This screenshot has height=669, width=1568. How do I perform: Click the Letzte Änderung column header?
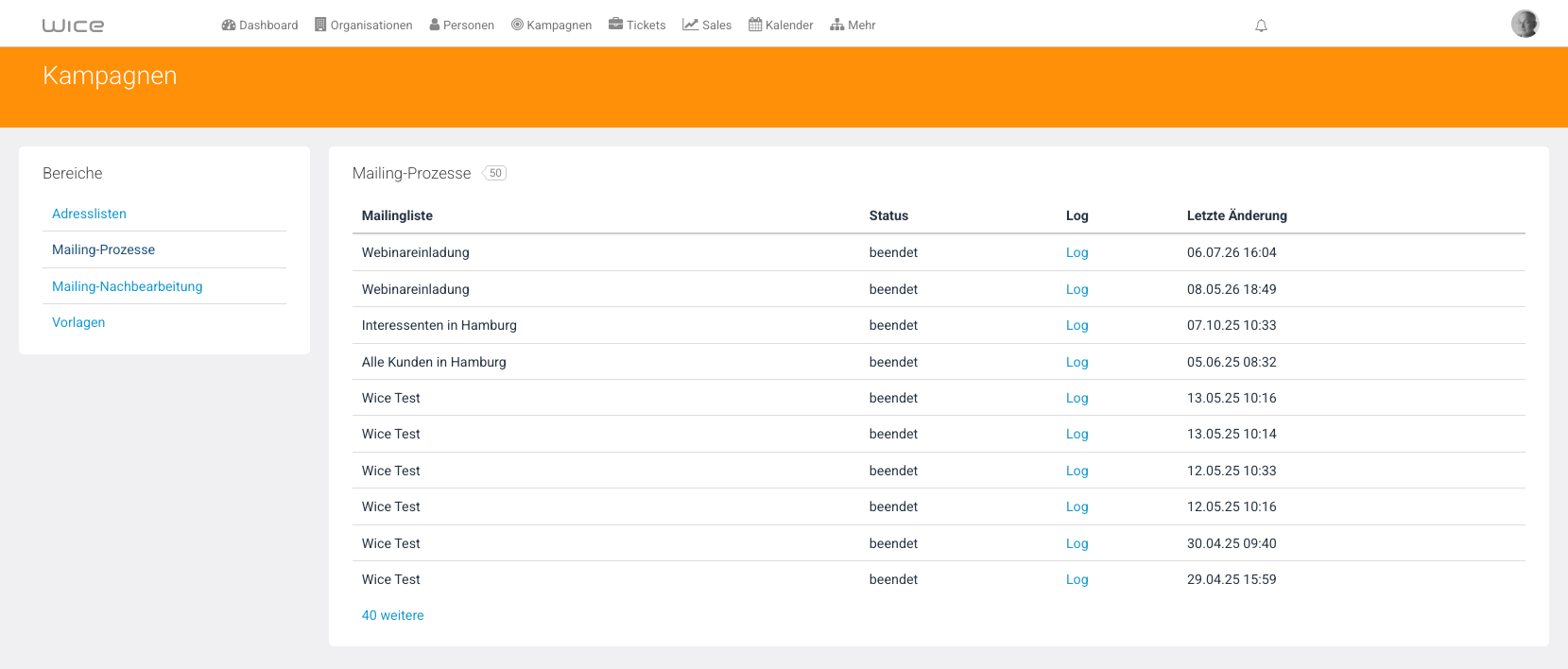(1236, 215)
